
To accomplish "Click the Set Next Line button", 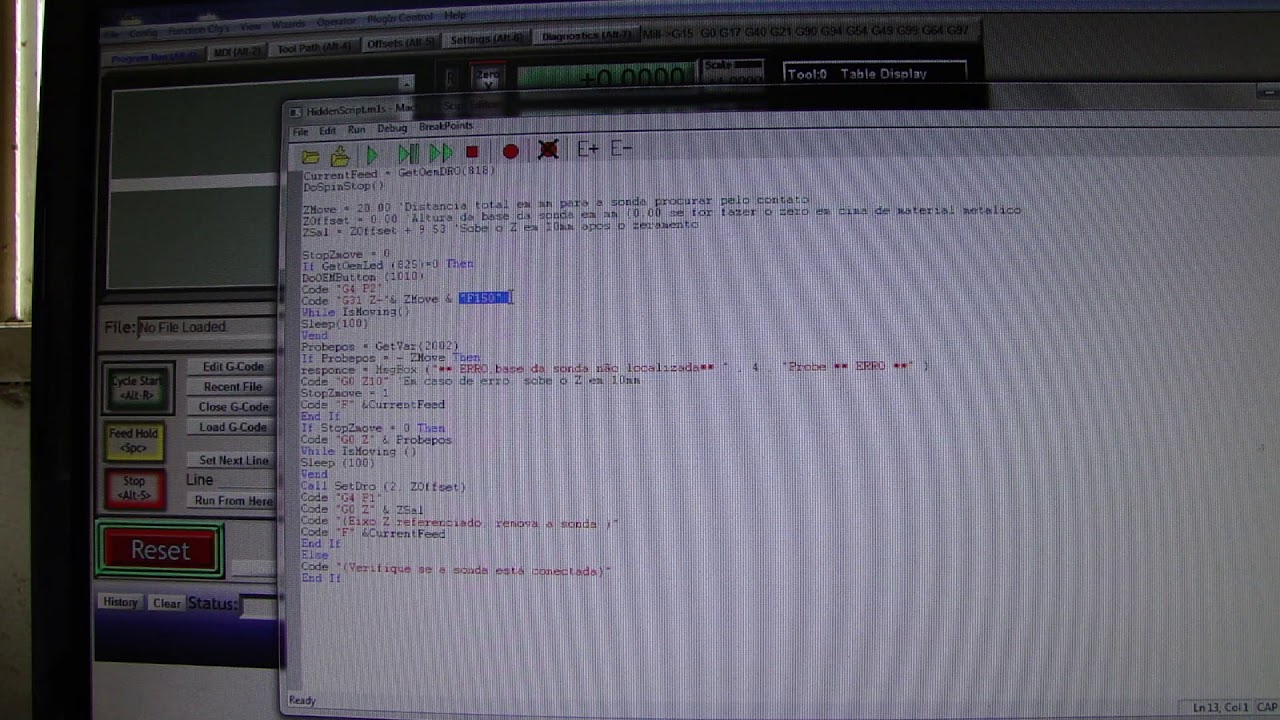I will (233, 460).
